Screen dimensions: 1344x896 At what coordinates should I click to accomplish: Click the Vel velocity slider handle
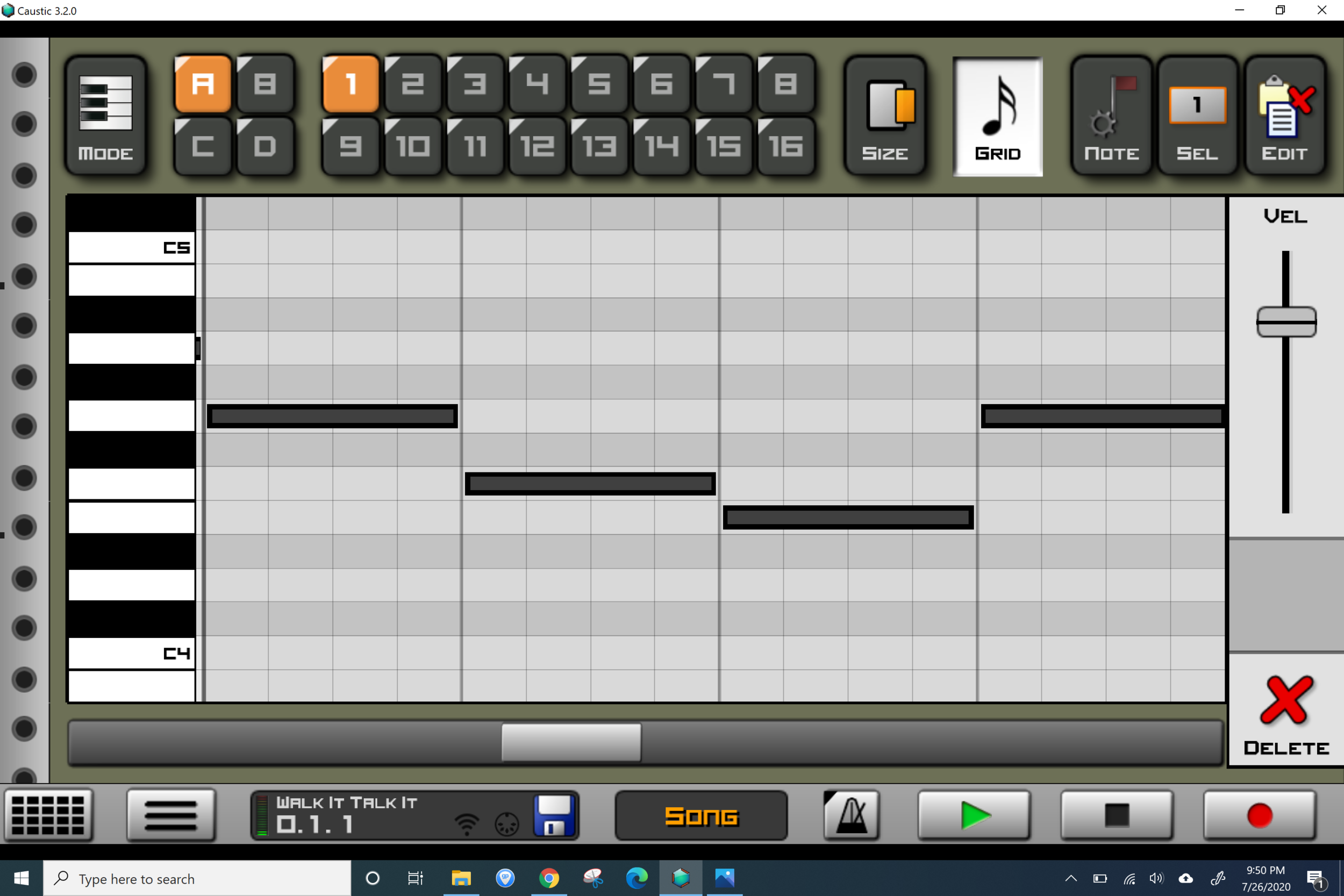1286,322
